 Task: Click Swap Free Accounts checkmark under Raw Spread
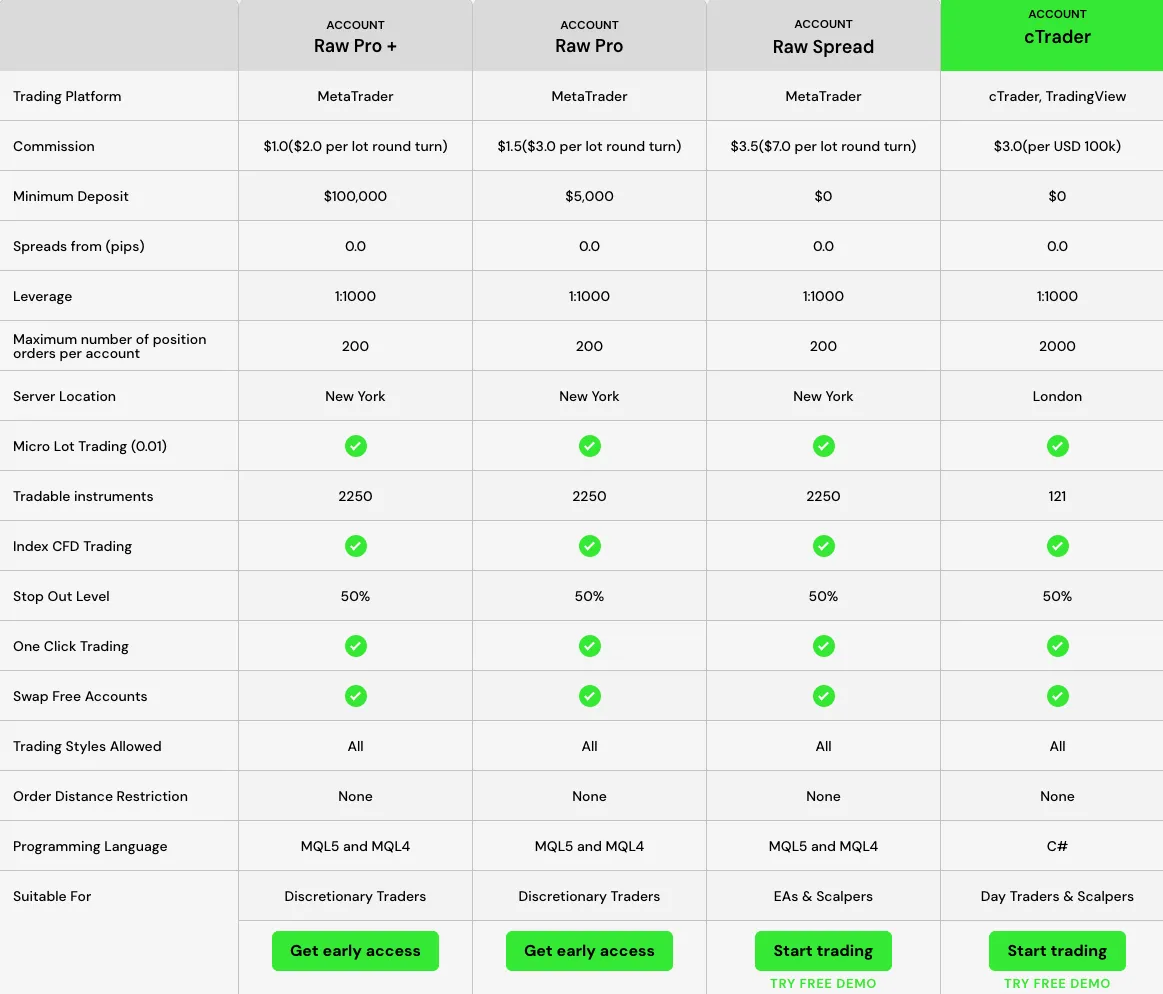click(x=823, y=696)
